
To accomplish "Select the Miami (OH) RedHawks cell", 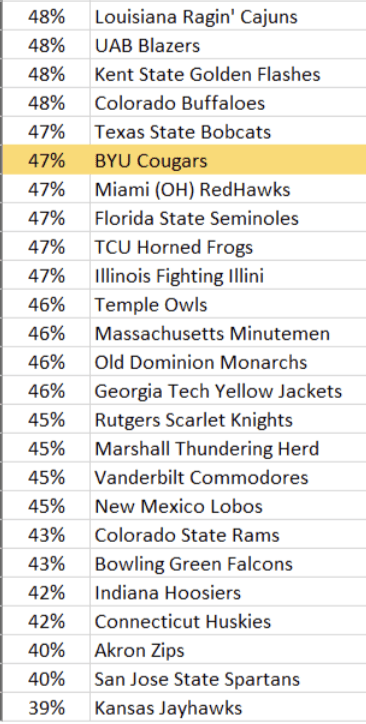I will (x=228, y=189).
